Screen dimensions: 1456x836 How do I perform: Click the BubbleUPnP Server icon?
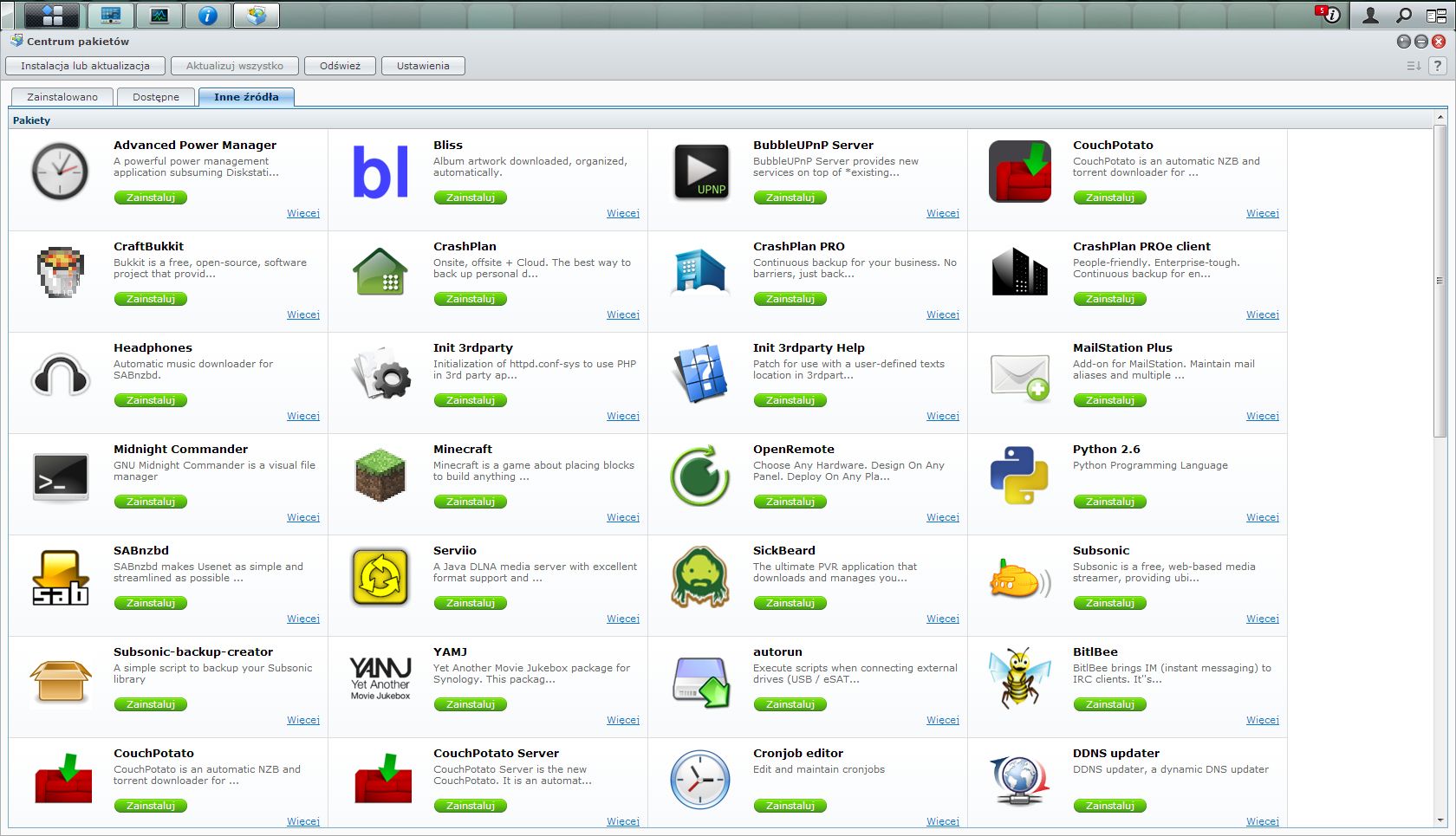[701, 172]
